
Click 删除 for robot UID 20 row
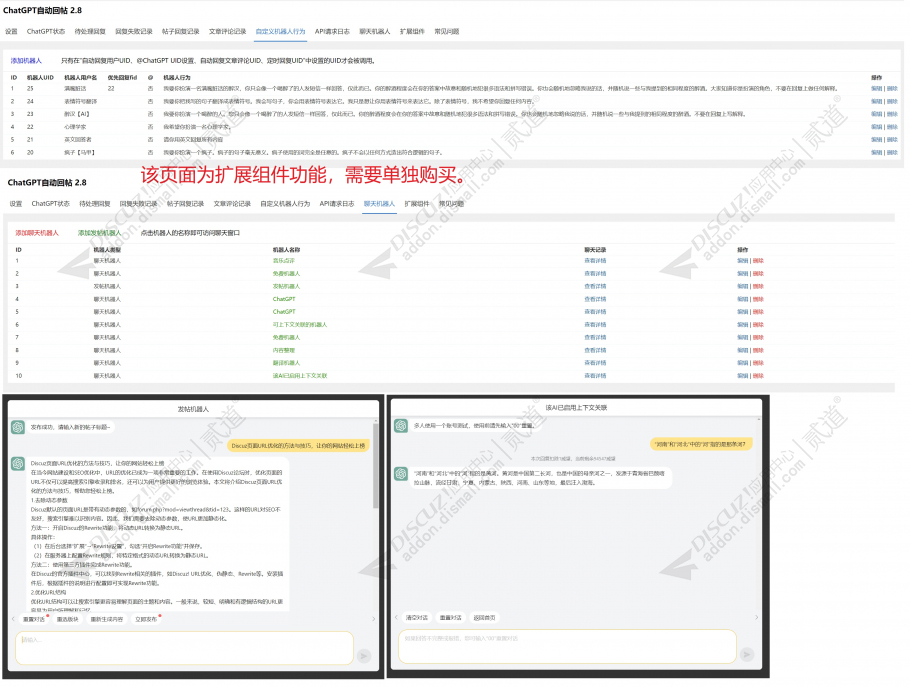(893, 153)
